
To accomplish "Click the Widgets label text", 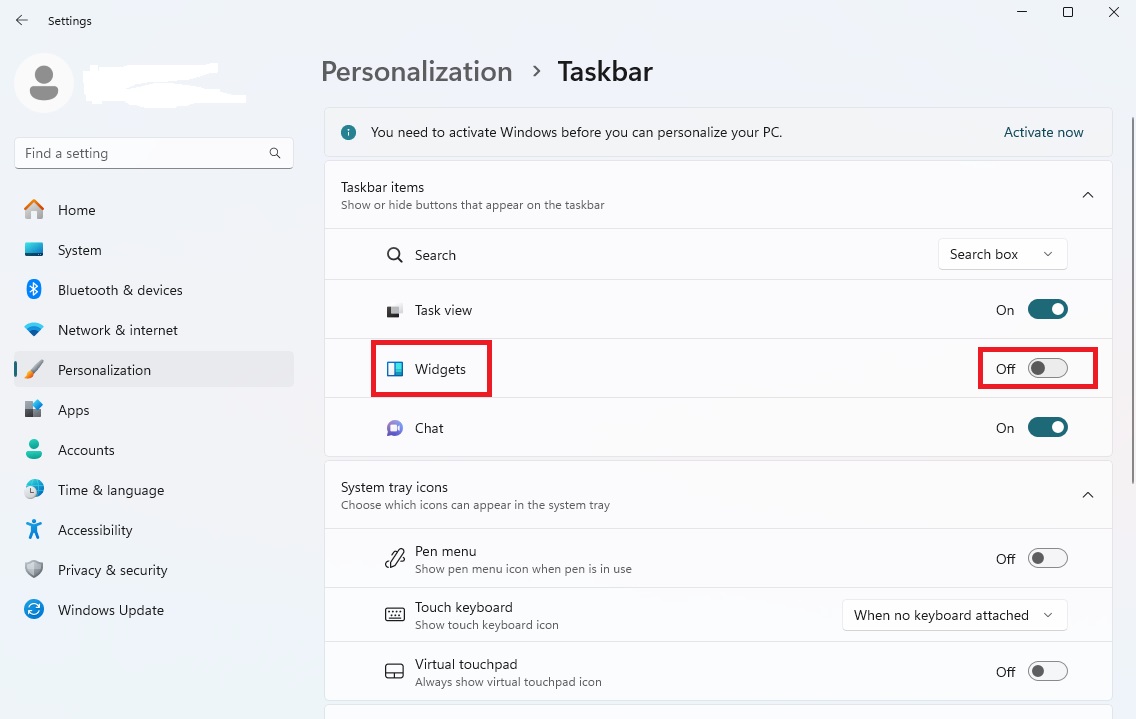I will coord(440,369).
